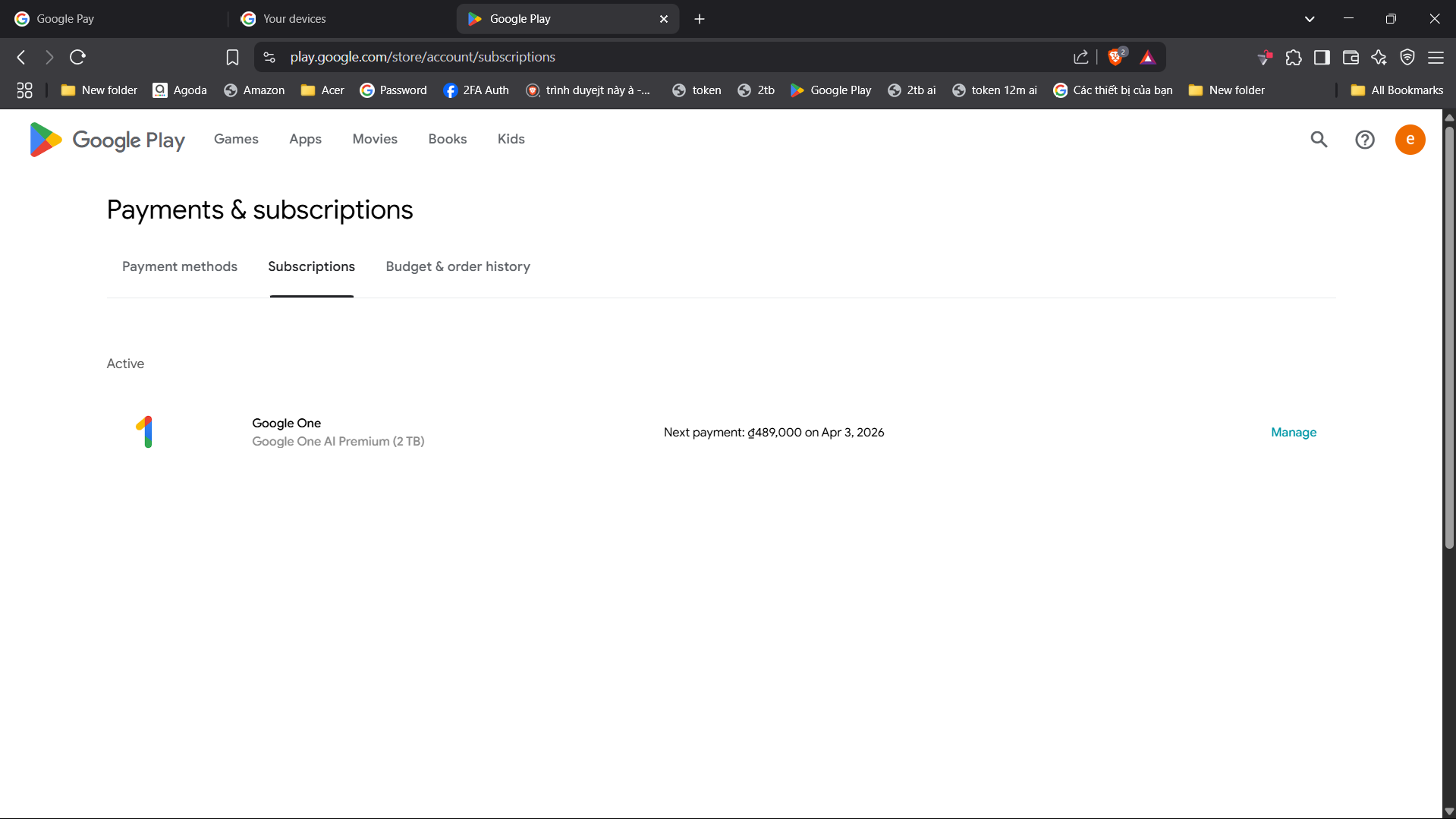The image size is (1456, 819).
Task: Search Google Play with magnifier icon
Action: [x=1319, y=140]
